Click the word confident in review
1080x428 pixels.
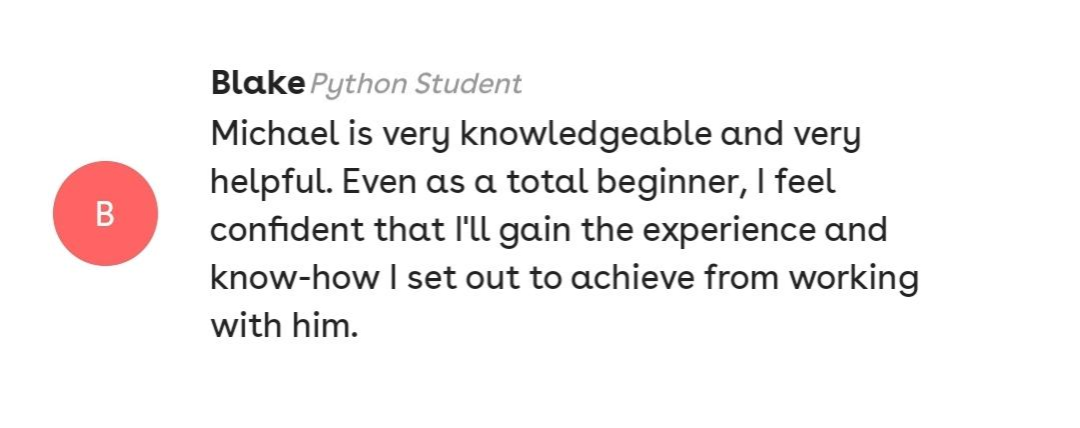click(286, 229)
